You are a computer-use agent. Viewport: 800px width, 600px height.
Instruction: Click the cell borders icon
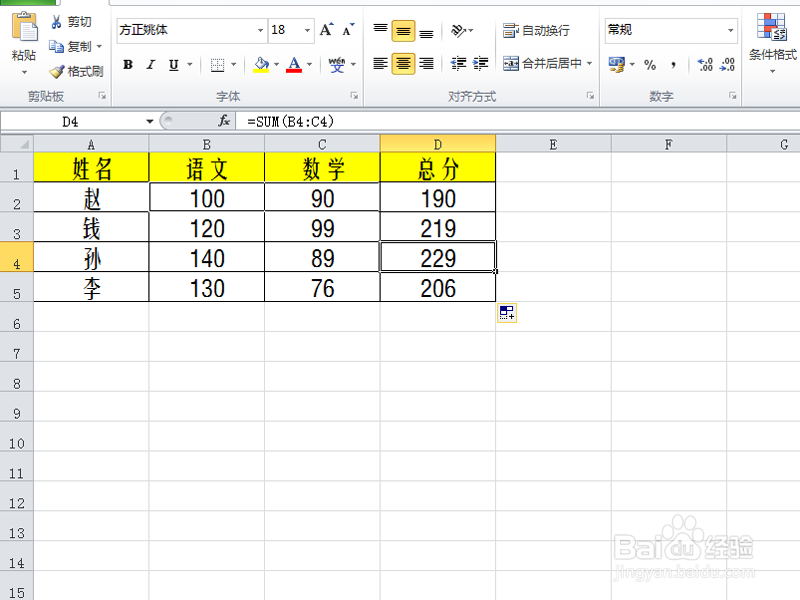click(x=217, y=65)
